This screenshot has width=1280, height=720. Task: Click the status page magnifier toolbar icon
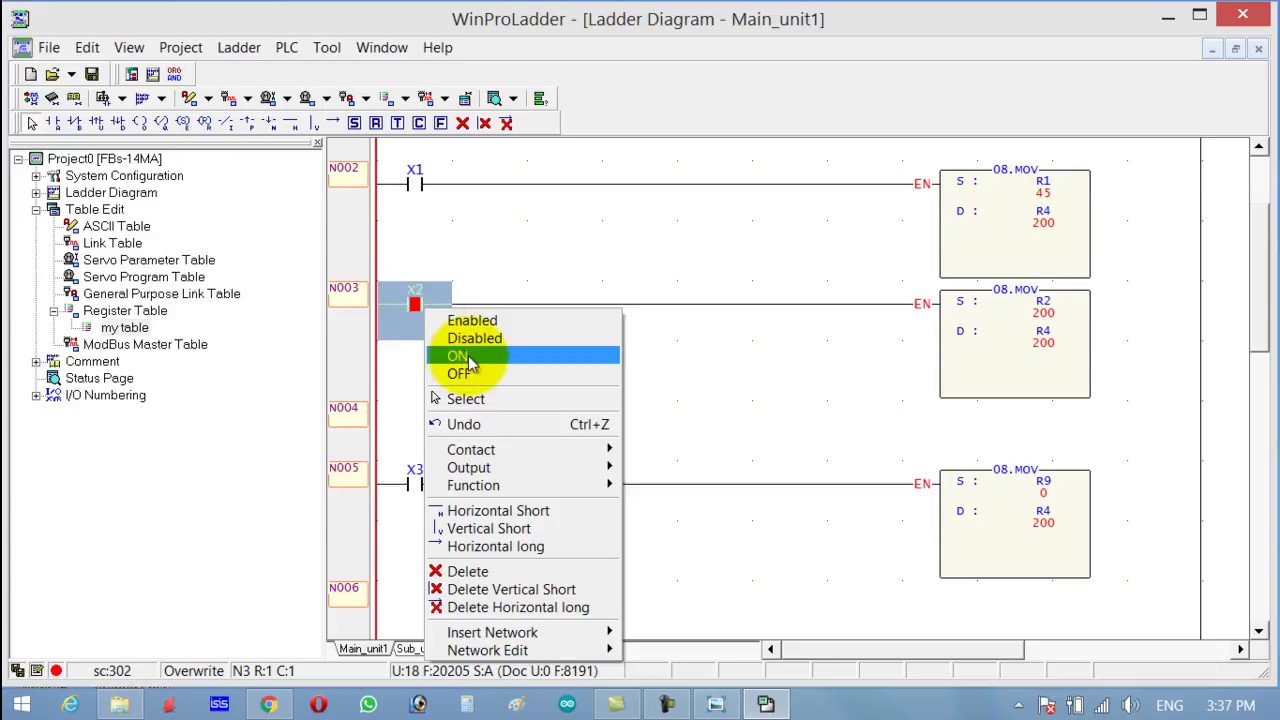(x=494, y=98)
